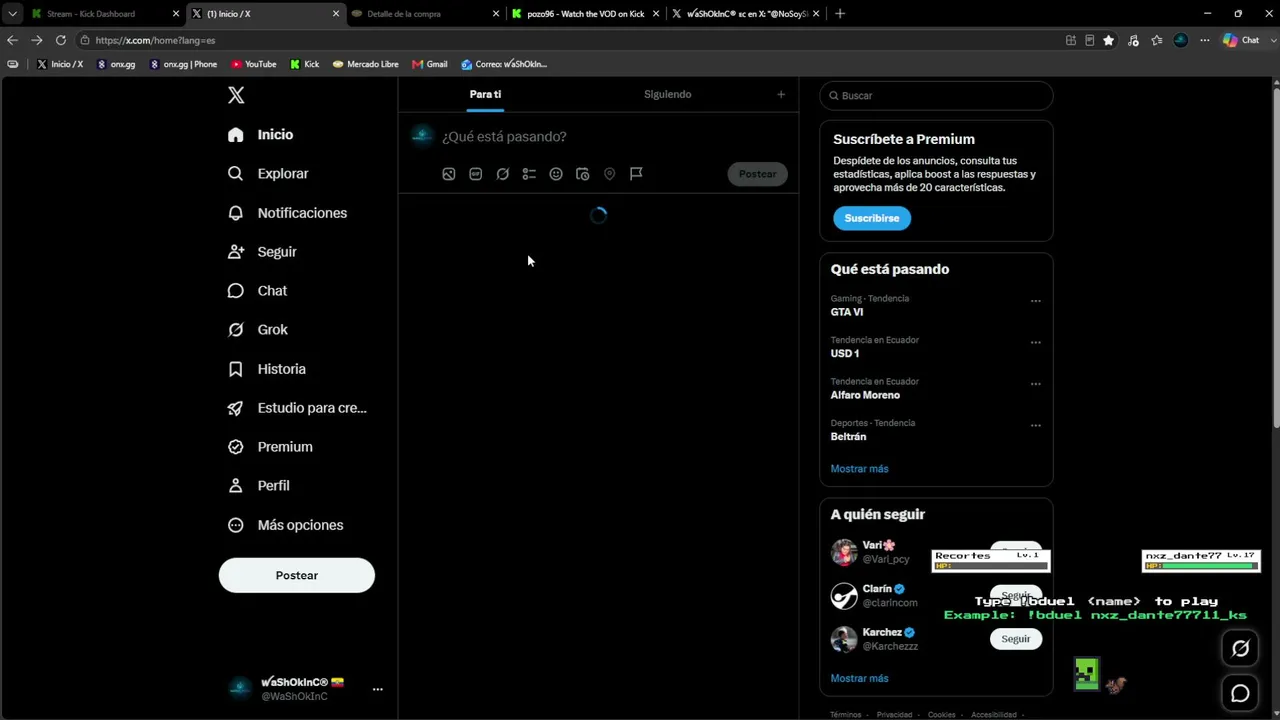The height and width of the screenshot is (720, 1280).
Task: Tag a location in the post
Action: coord(609,174)
